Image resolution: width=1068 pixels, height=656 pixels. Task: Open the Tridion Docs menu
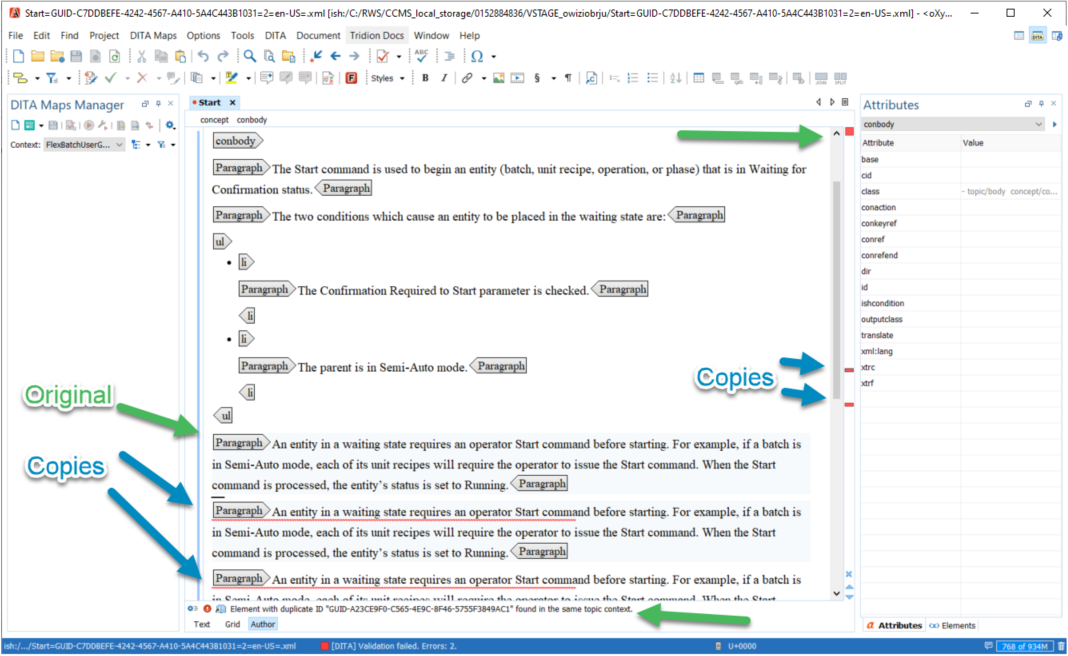tap(377, 35)
